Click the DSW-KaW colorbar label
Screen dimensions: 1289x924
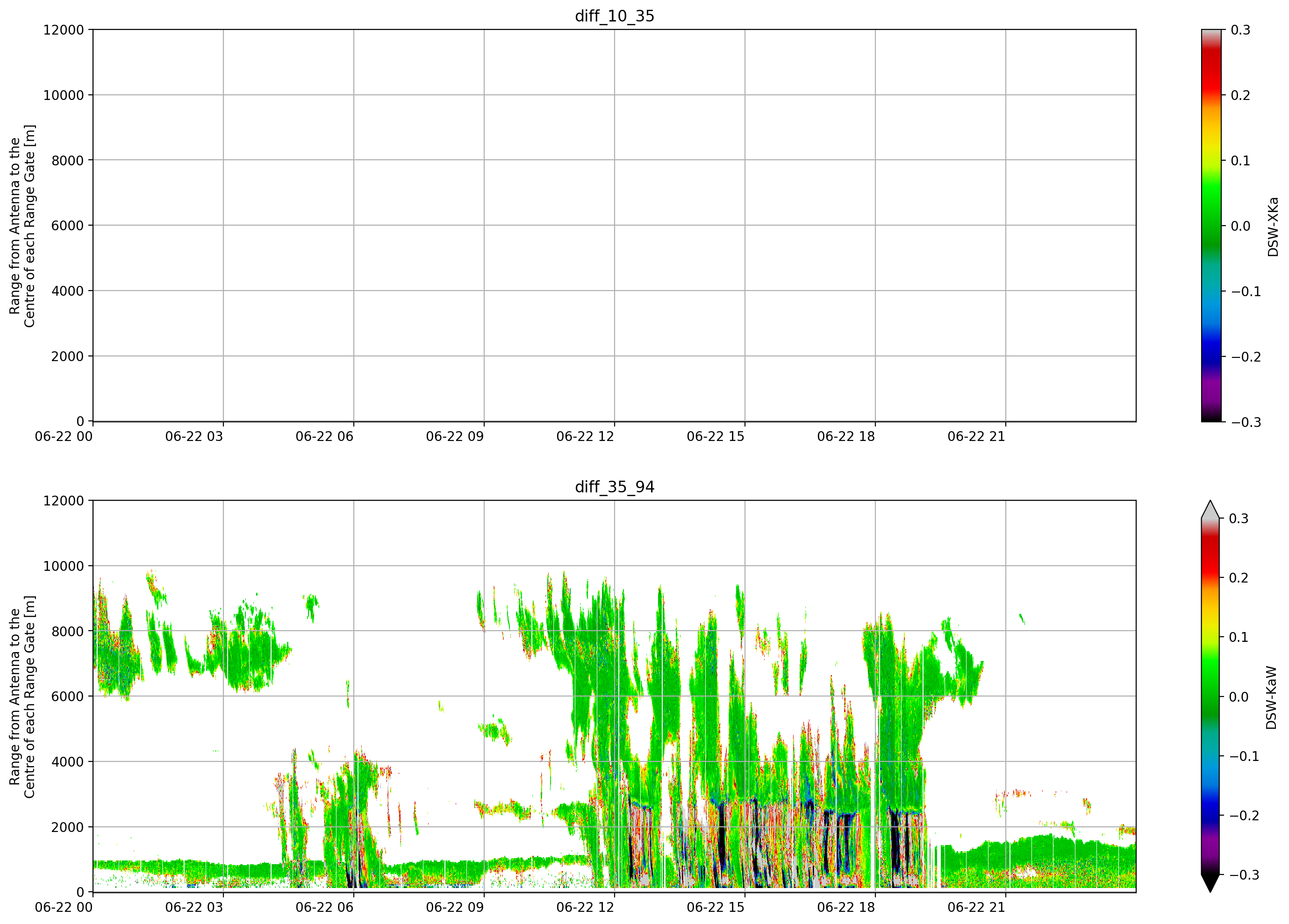point(1271,697)
